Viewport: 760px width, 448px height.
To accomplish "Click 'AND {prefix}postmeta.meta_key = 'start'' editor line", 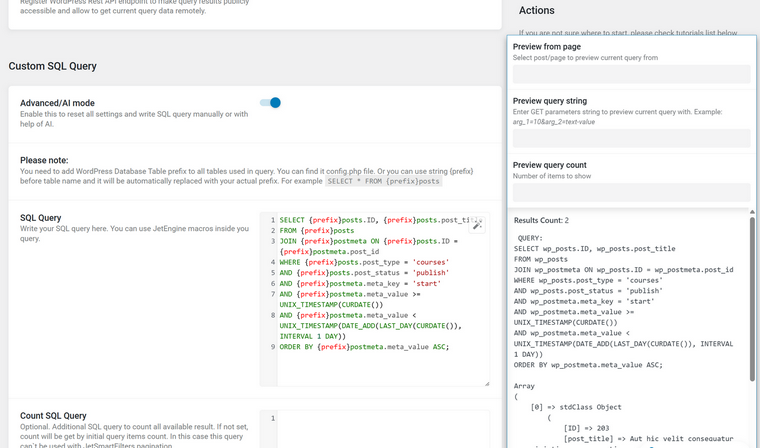I will click(360, 284).
